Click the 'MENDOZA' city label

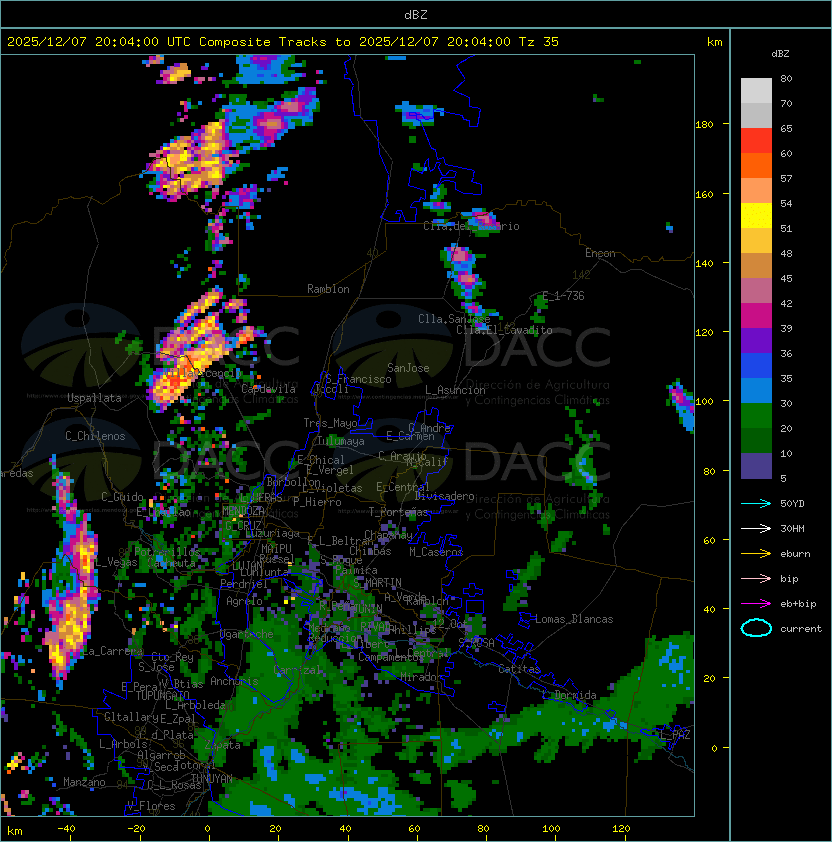point(243,510)
